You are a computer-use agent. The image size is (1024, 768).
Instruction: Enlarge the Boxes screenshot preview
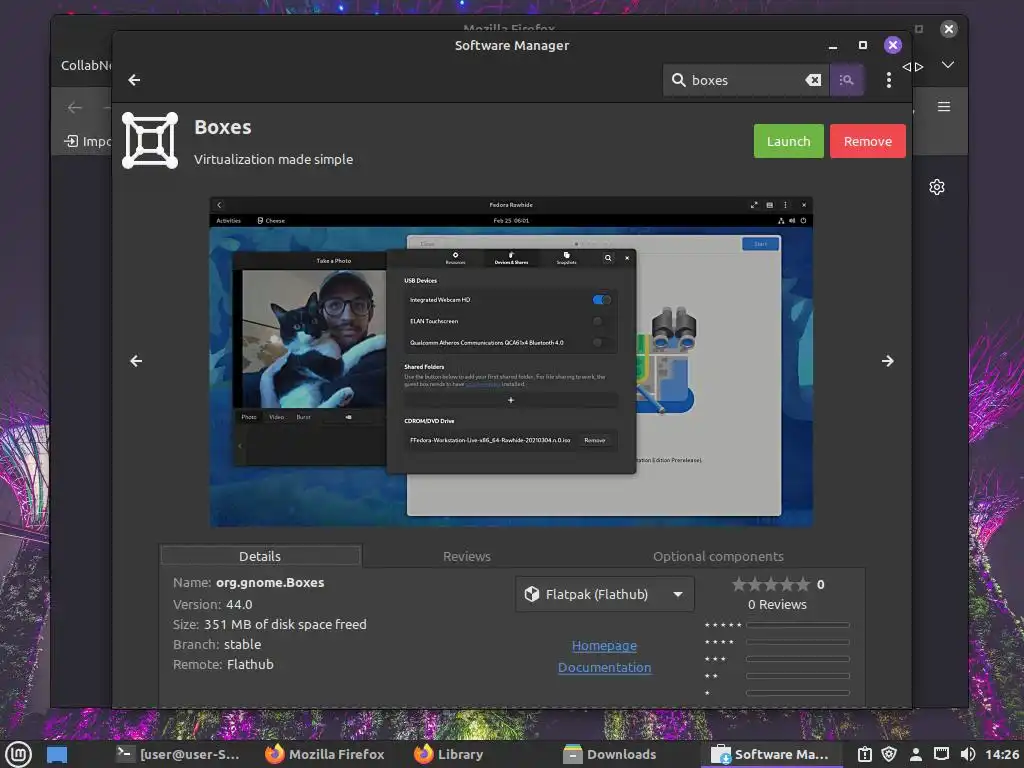(511, 362)
